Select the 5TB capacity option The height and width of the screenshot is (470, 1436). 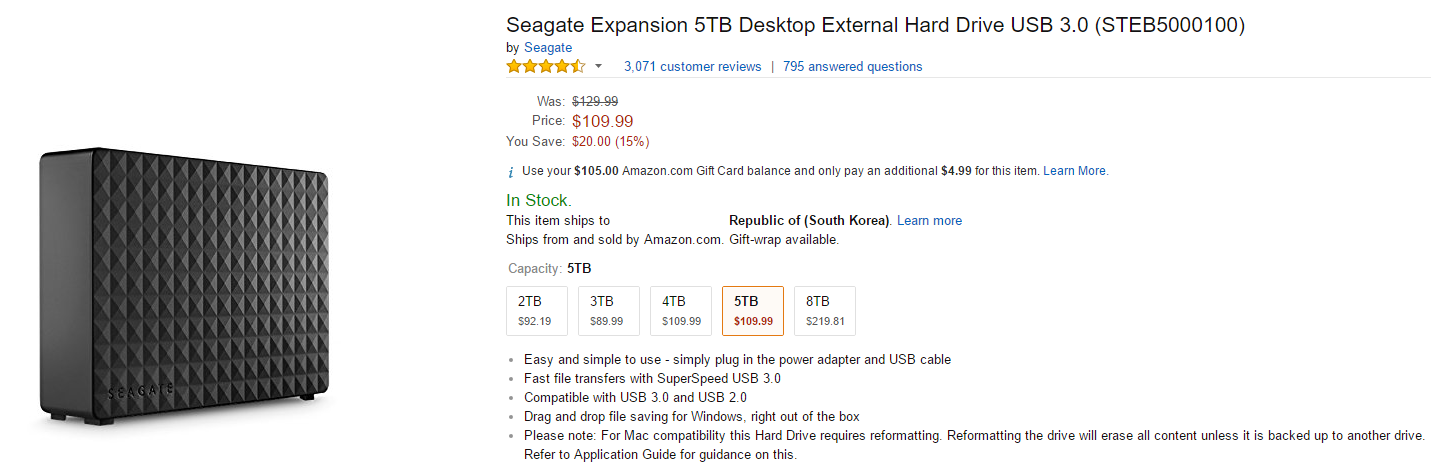(753, 311)
